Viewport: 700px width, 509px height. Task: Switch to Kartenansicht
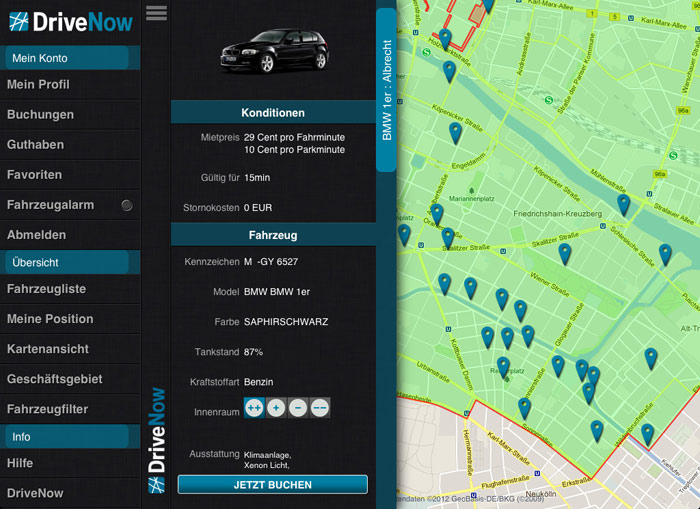tap(70, 349)
